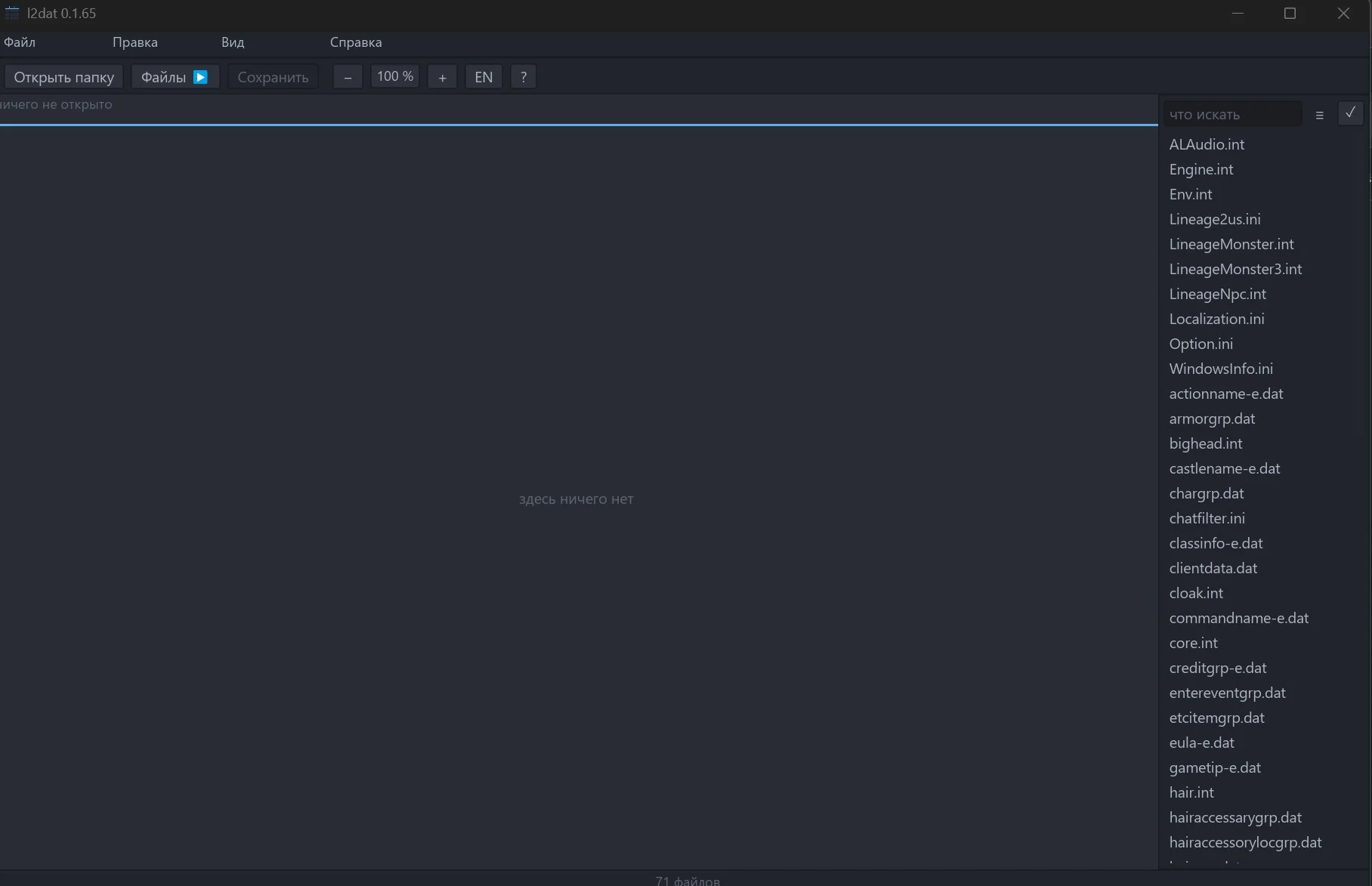Maximize the l2dat window
Viewport: 1372px width, 886px height.
coord(1290,14)
